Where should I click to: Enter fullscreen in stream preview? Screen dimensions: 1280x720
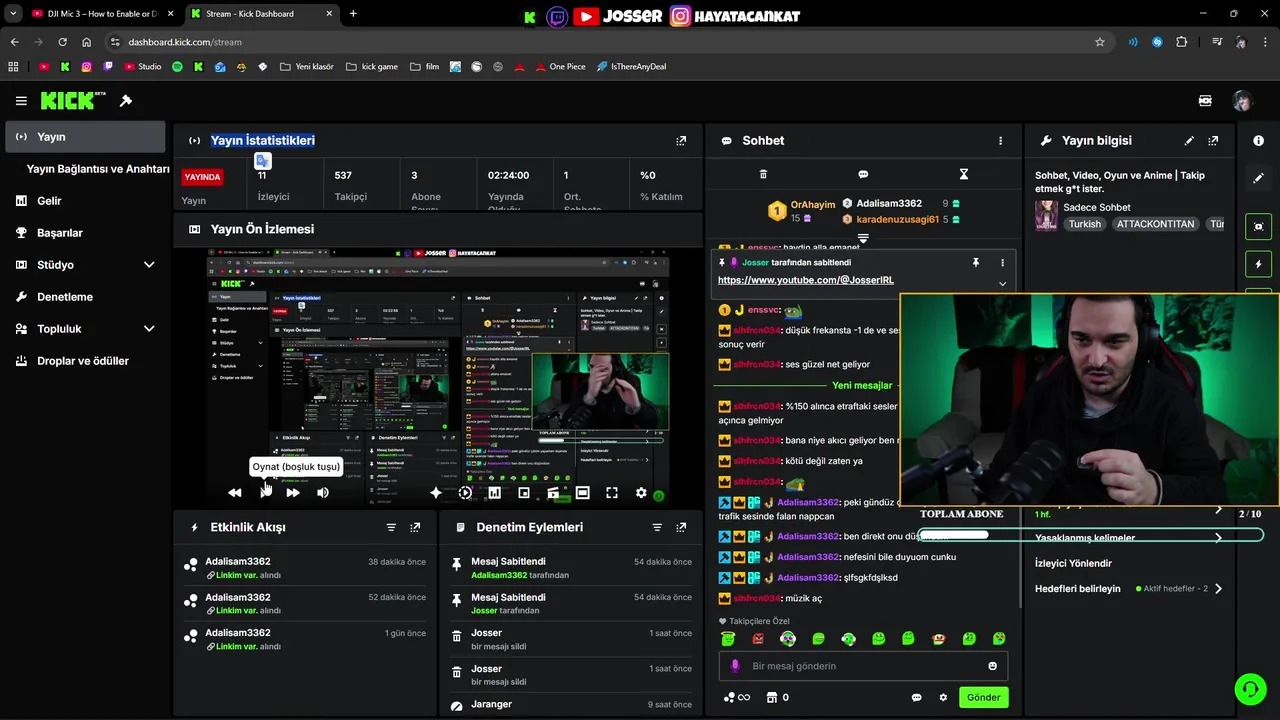click(612, 492)
